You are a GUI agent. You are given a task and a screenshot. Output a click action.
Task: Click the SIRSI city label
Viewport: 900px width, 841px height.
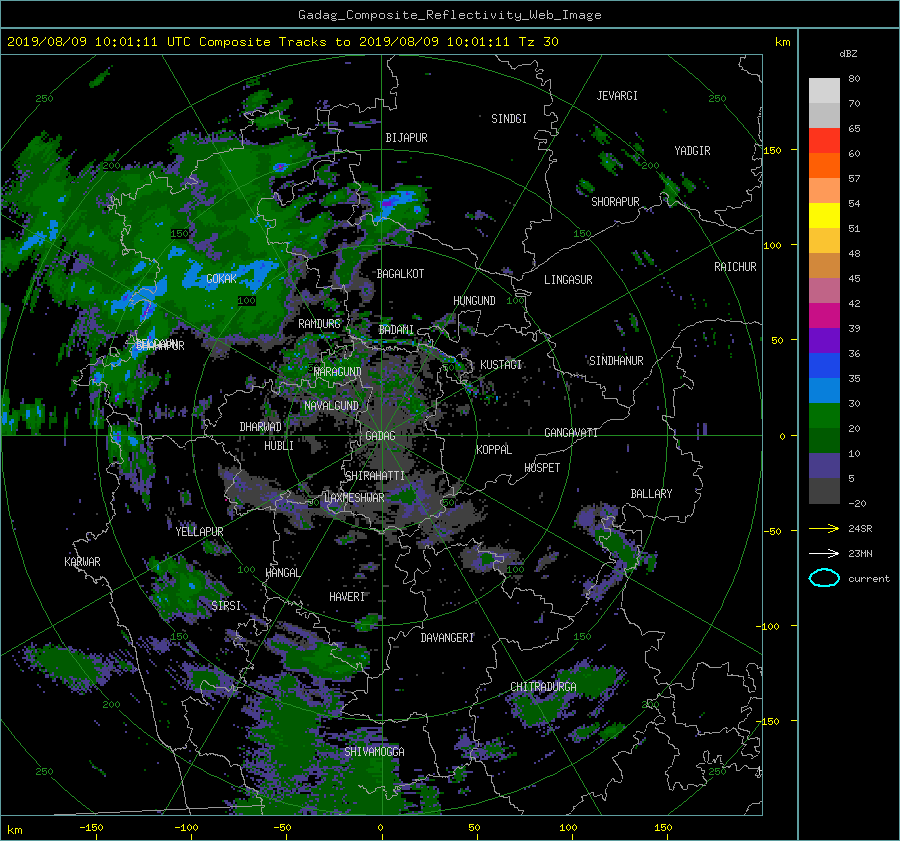[x=226, y=606]
